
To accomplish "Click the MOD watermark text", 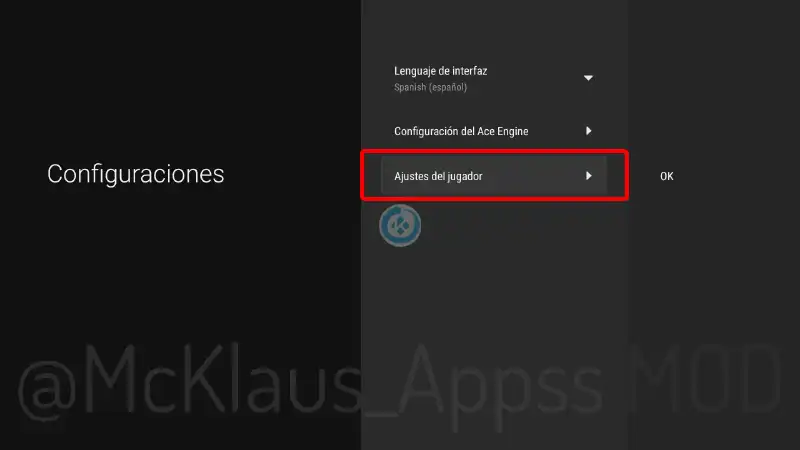I will click(706, 379).
